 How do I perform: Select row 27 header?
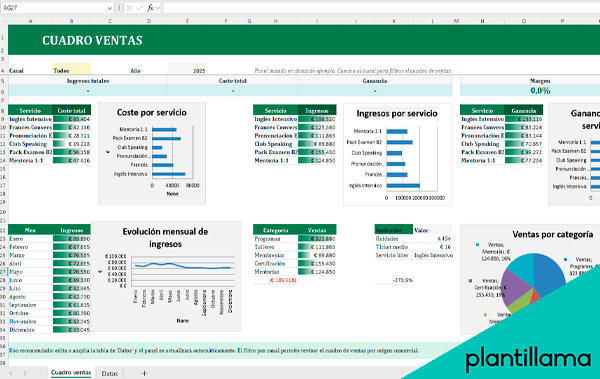tap(3, 272)
